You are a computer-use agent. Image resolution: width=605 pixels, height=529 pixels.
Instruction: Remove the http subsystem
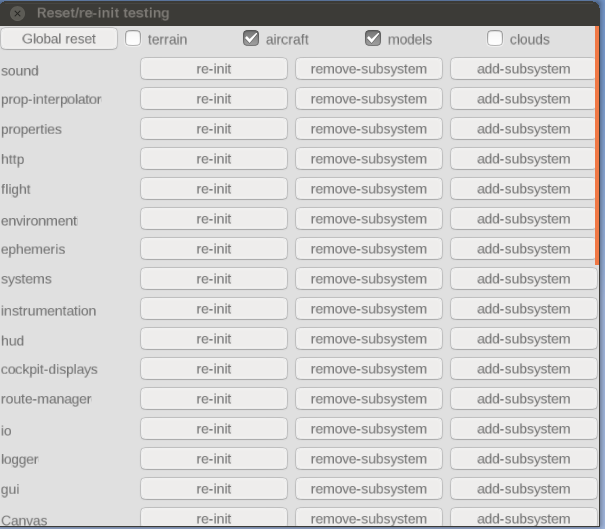point(369,159)
